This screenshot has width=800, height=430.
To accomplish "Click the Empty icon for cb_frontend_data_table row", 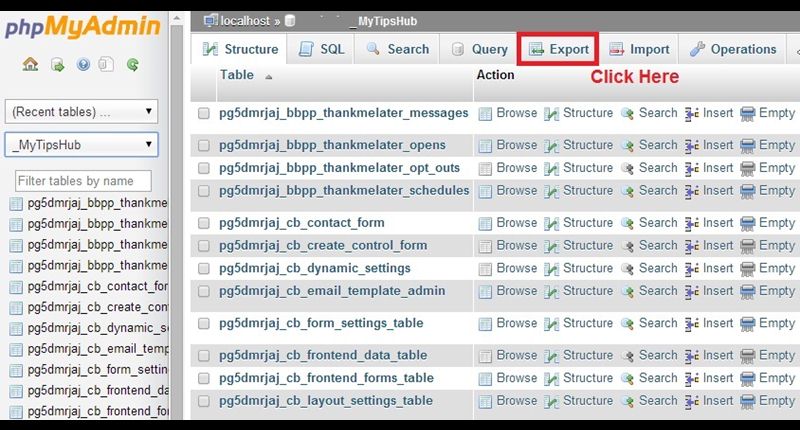I will tap(747, 356).
